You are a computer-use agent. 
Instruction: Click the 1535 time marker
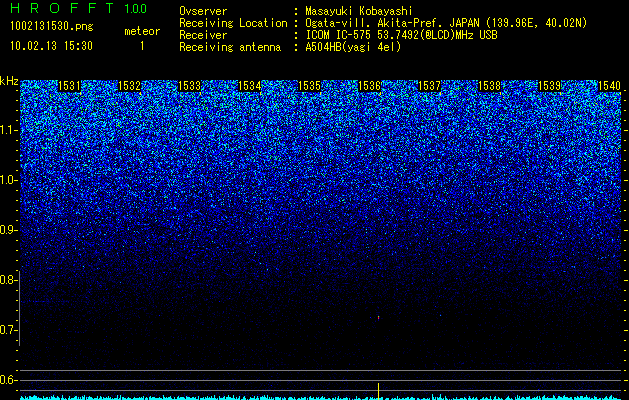click(x=309, y=86)
